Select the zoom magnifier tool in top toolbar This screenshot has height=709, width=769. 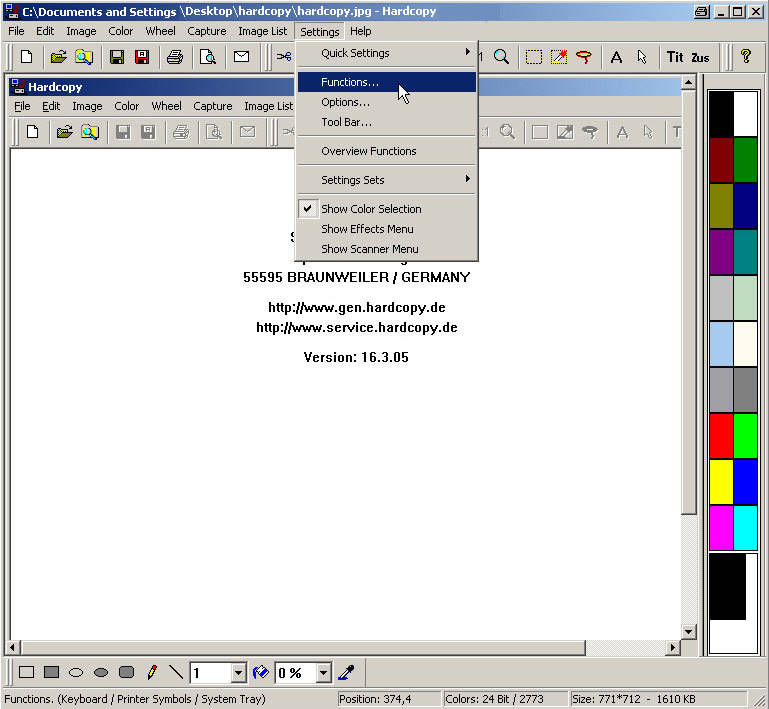coord(501,57)
